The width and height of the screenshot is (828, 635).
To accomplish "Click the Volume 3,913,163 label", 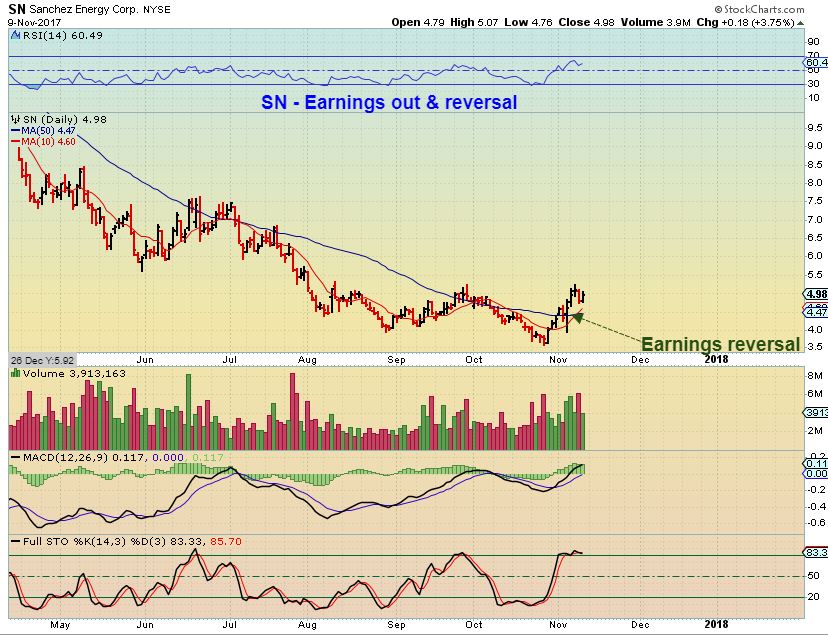I will (74, 374).
